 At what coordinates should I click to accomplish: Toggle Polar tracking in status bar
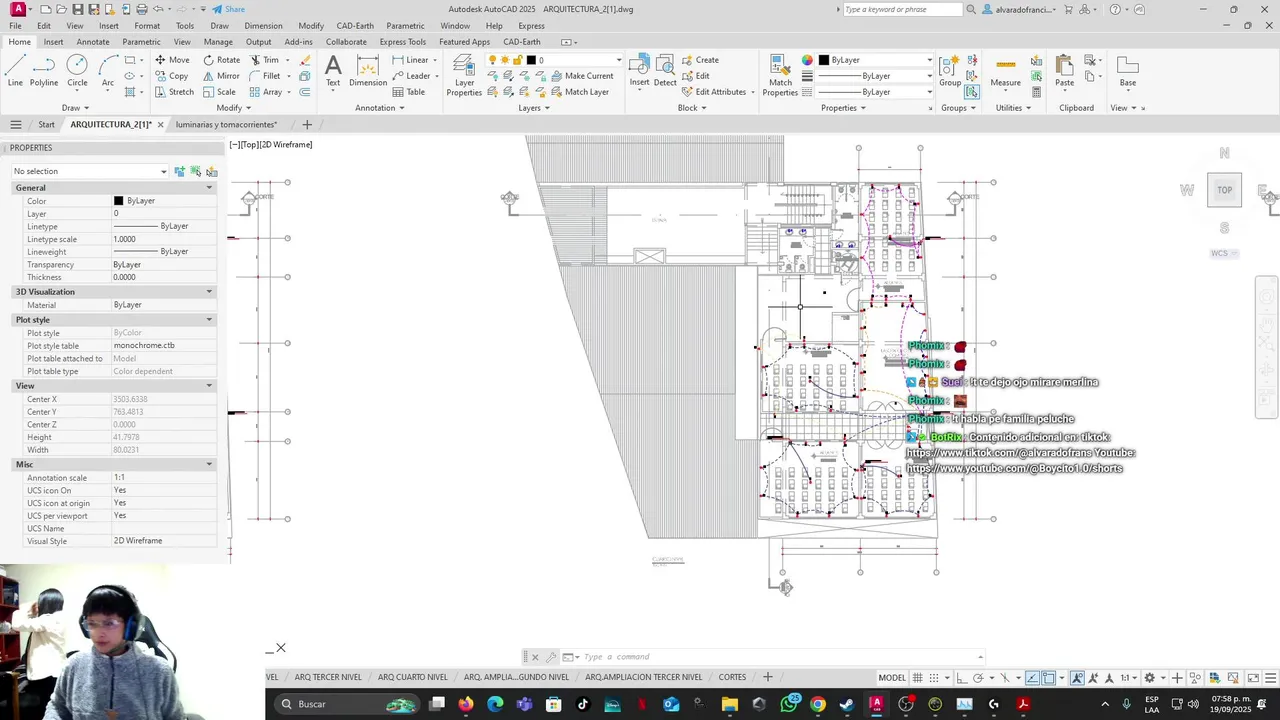(x=979, y=678)
